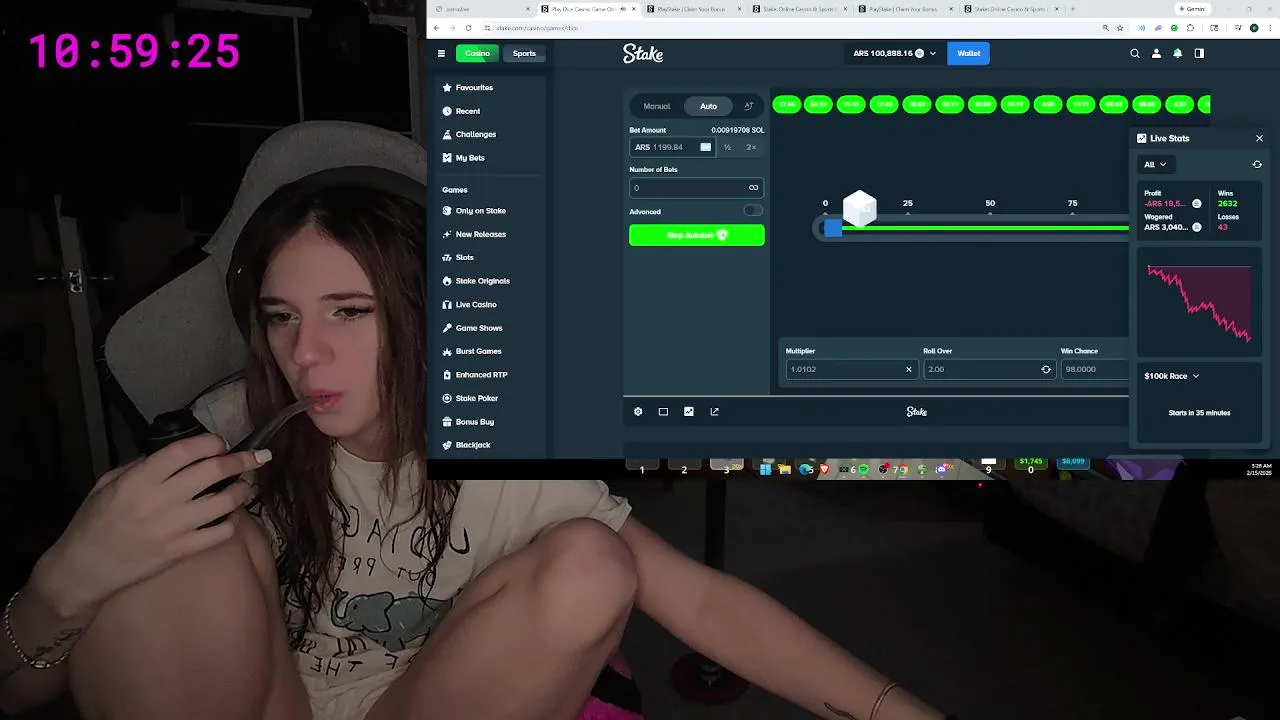Switch to the Sports section

coord(524,53)
